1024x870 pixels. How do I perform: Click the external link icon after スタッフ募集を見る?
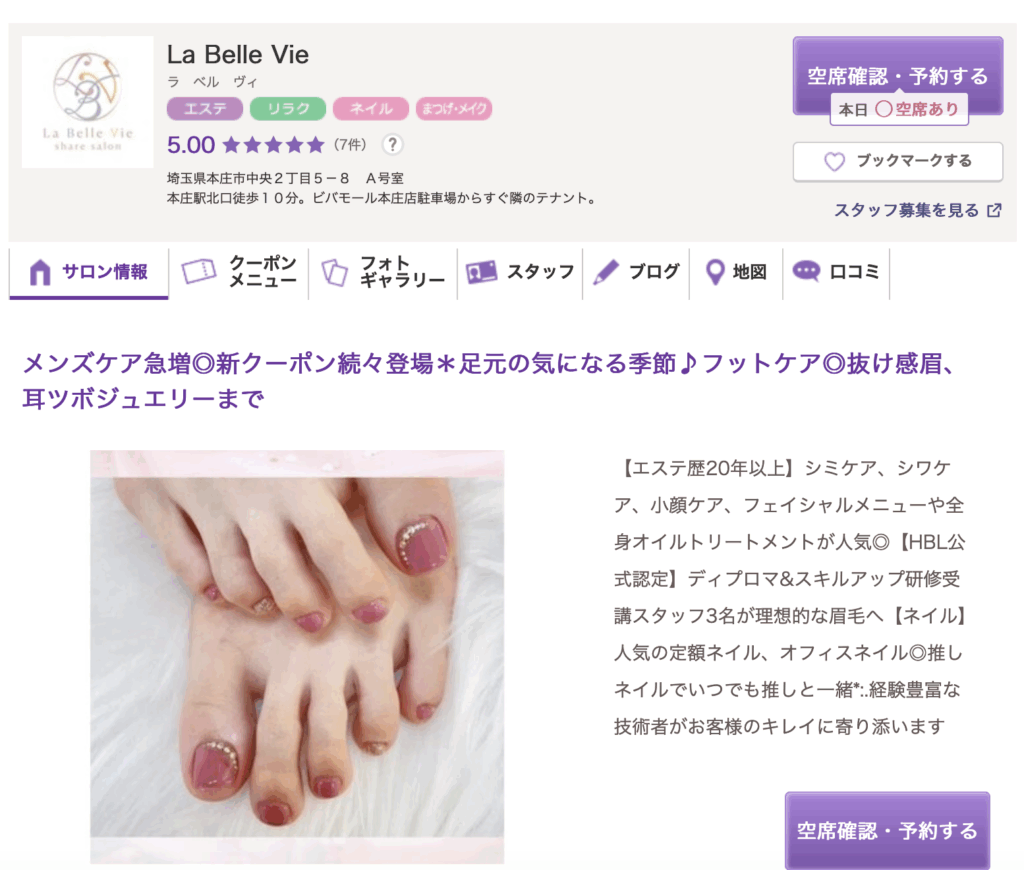click(994, 210)
